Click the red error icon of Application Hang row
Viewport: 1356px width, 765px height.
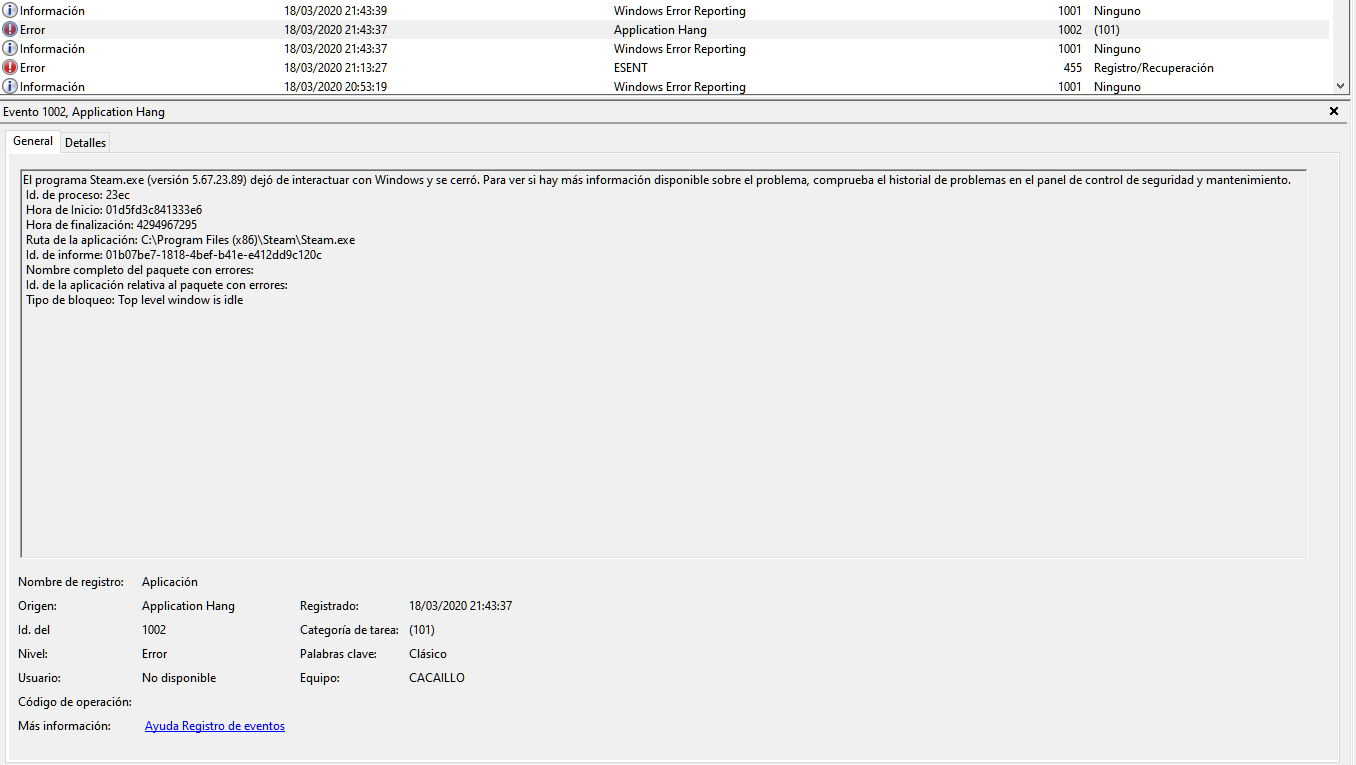click(10, 30)
